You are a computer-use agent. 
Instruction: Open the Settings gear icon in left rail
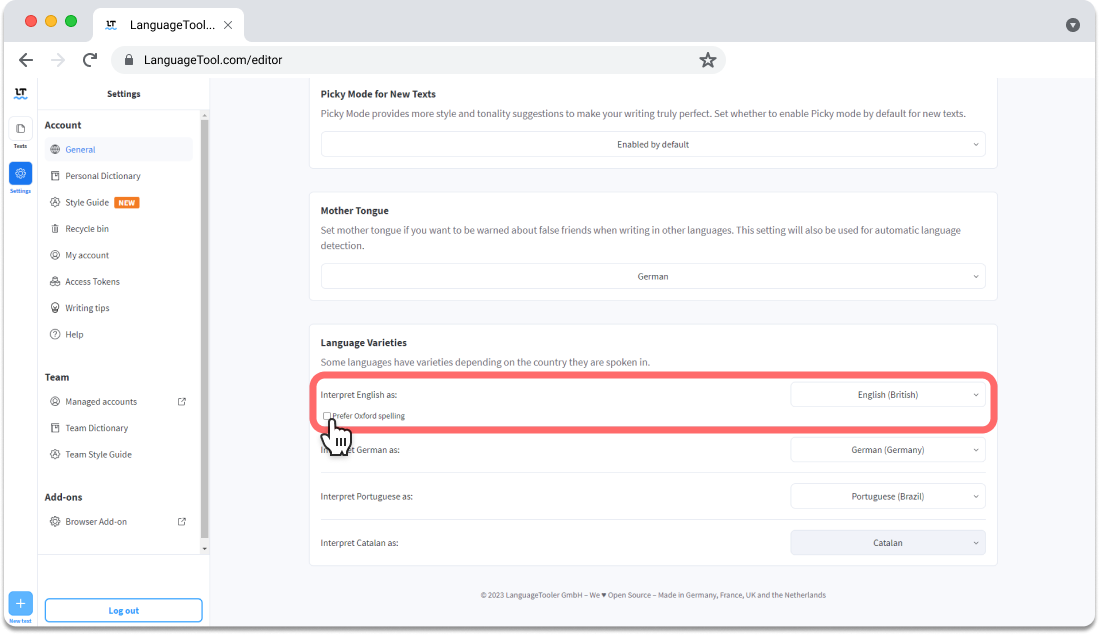20,173
